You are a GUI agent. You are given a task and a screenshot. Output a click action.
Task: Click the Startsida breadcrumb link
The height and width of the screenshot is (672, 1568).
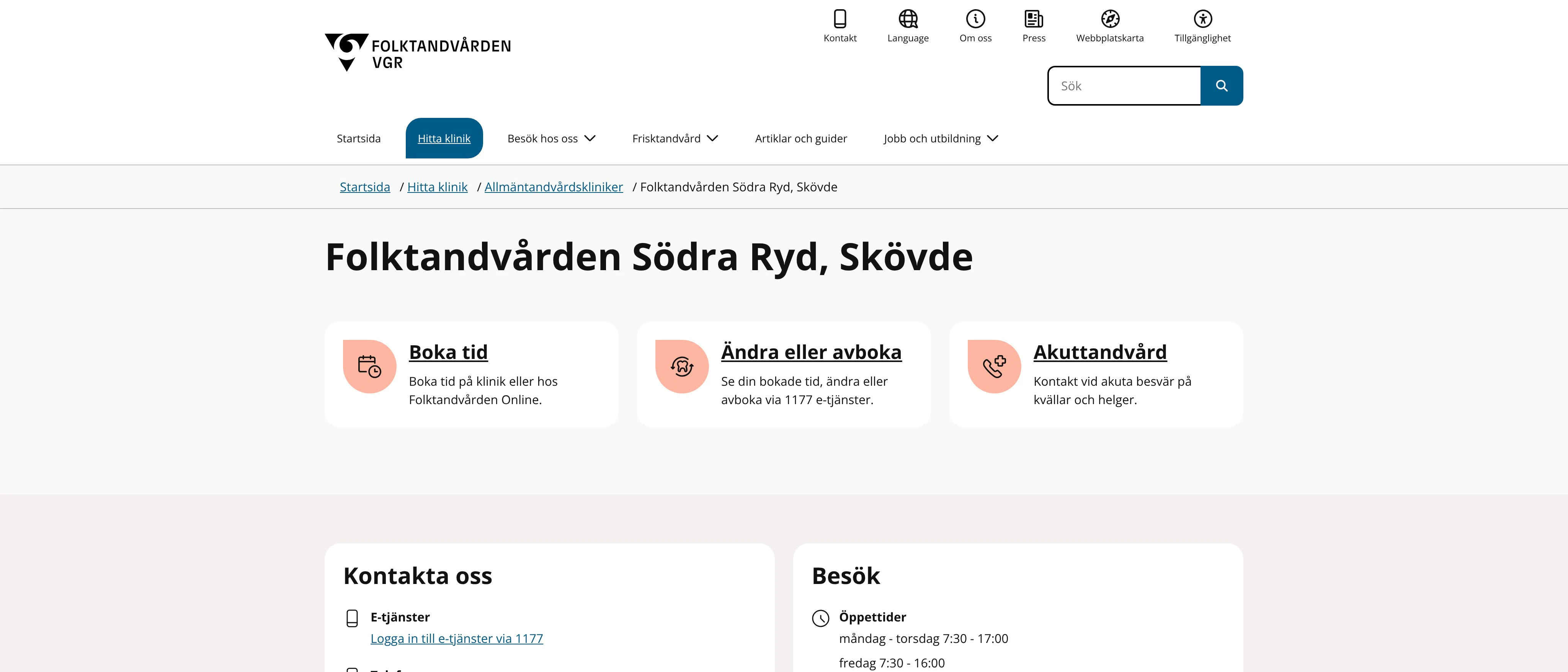[x=364, y=188]
